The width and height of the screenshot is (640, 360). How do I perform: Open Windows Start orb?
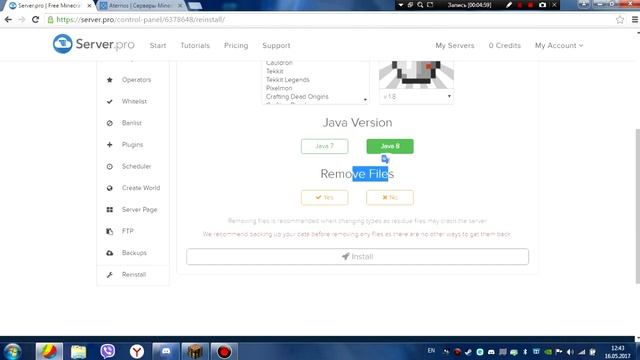coord(13,351)
